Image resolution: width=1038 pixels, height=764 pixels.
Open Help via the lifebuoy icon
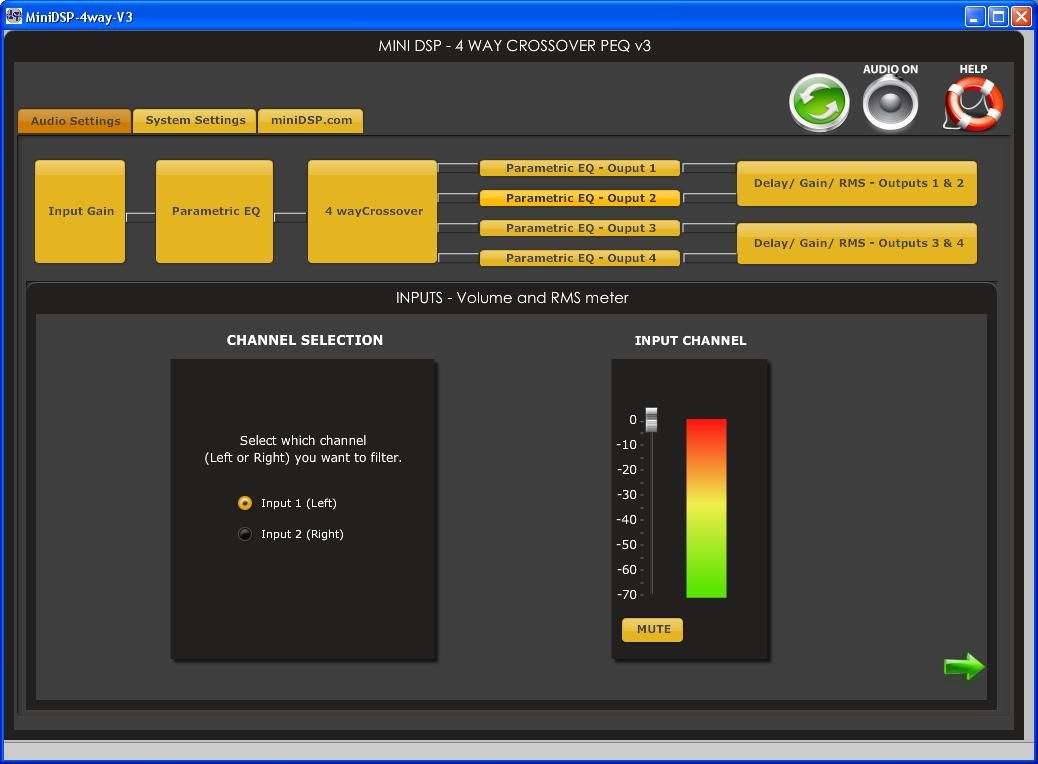coord(973,105)
